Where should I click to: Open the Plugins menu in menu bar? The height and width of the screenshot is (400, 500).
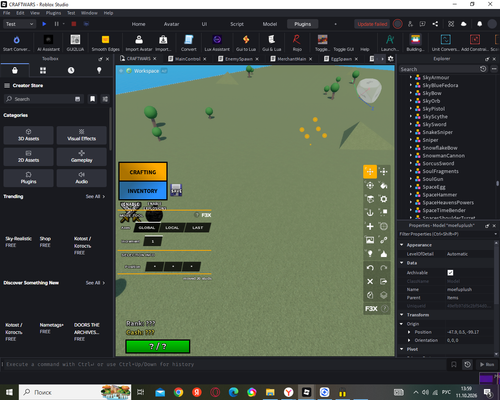(53, 13)
